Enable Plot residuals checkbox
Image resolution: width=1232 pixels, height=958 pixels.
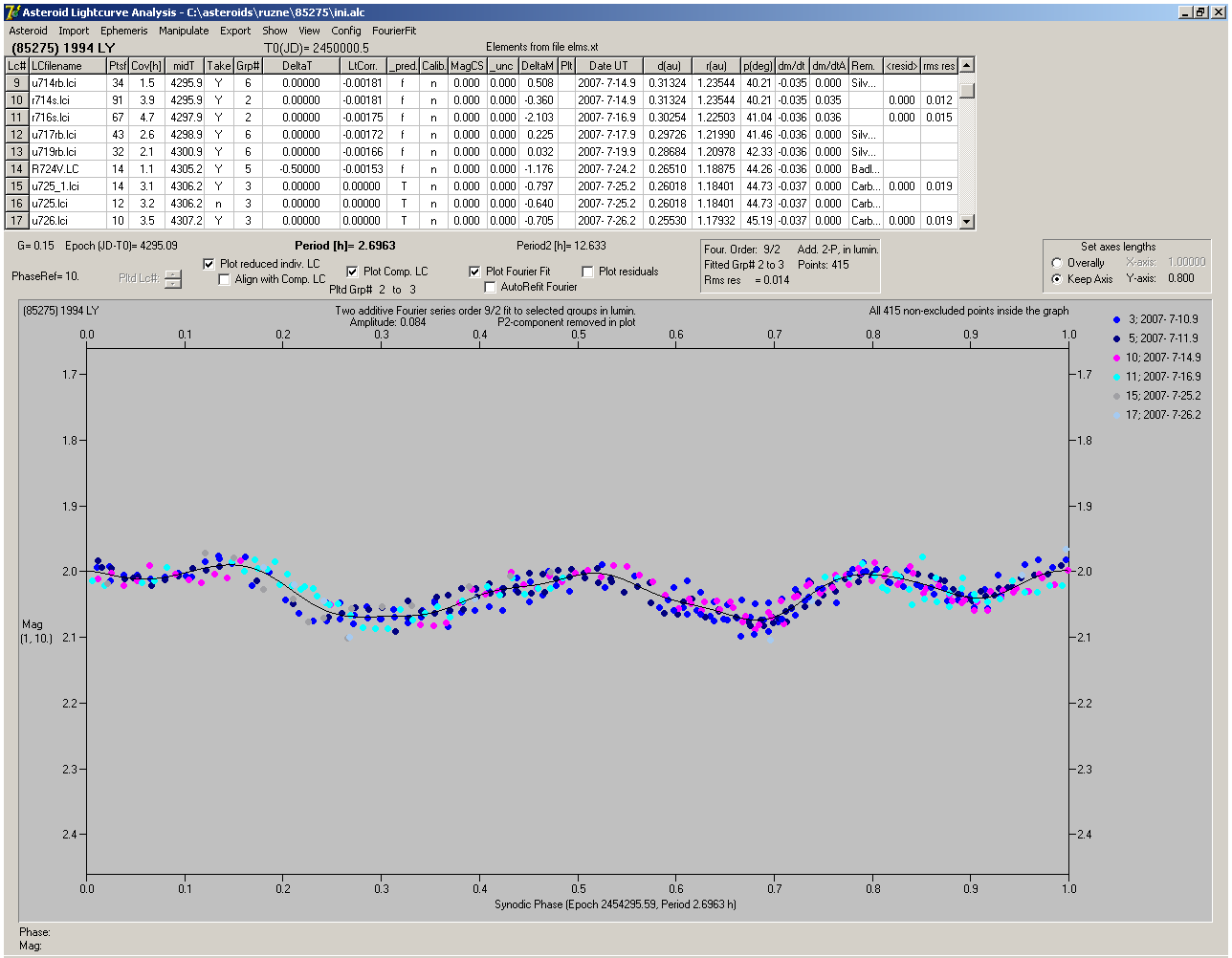pyautogui.click(x=587, y=272)
